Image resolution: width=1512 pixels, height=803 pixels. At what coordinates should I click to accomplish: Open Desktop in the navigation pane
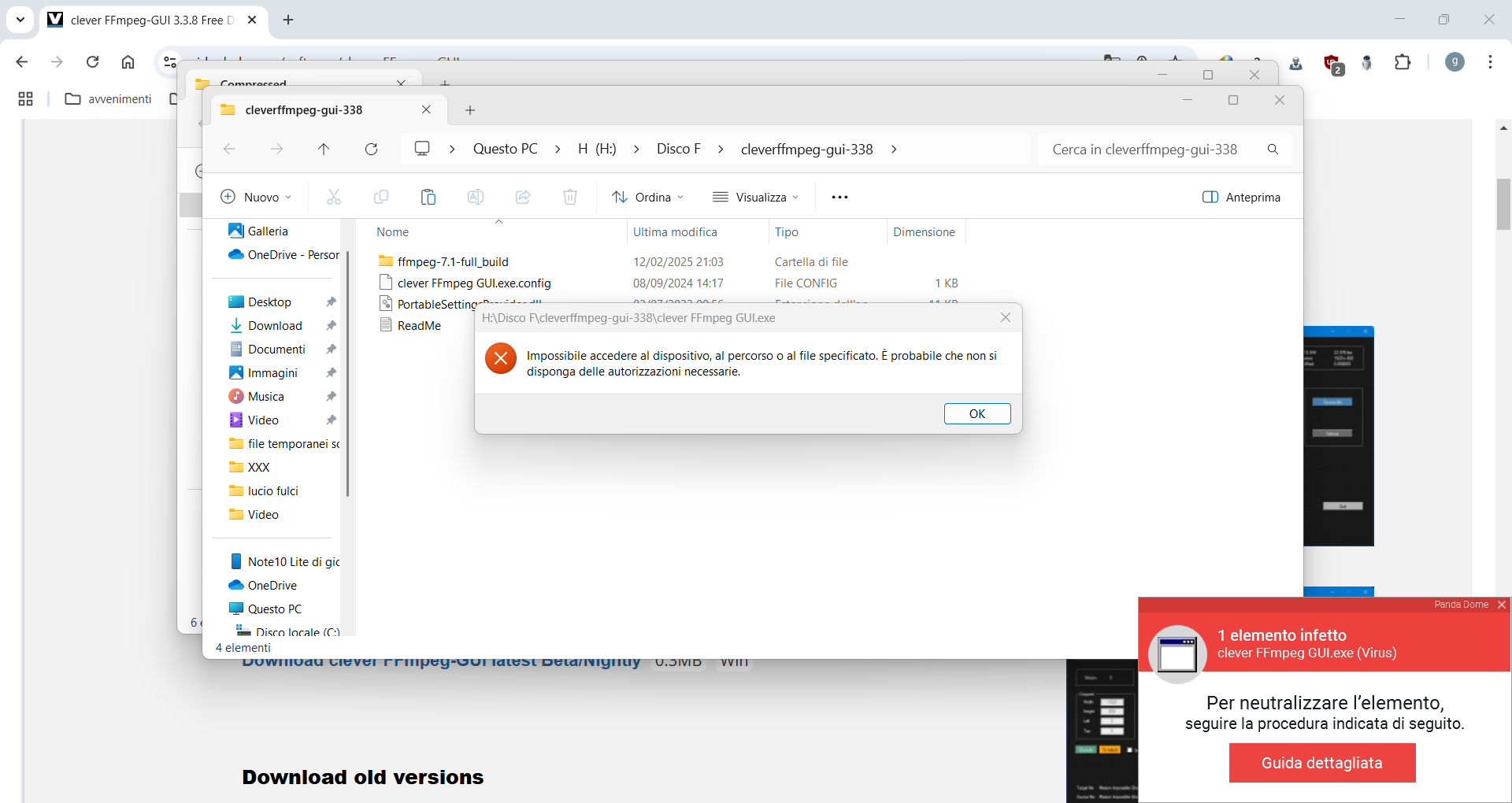(269, 302)
